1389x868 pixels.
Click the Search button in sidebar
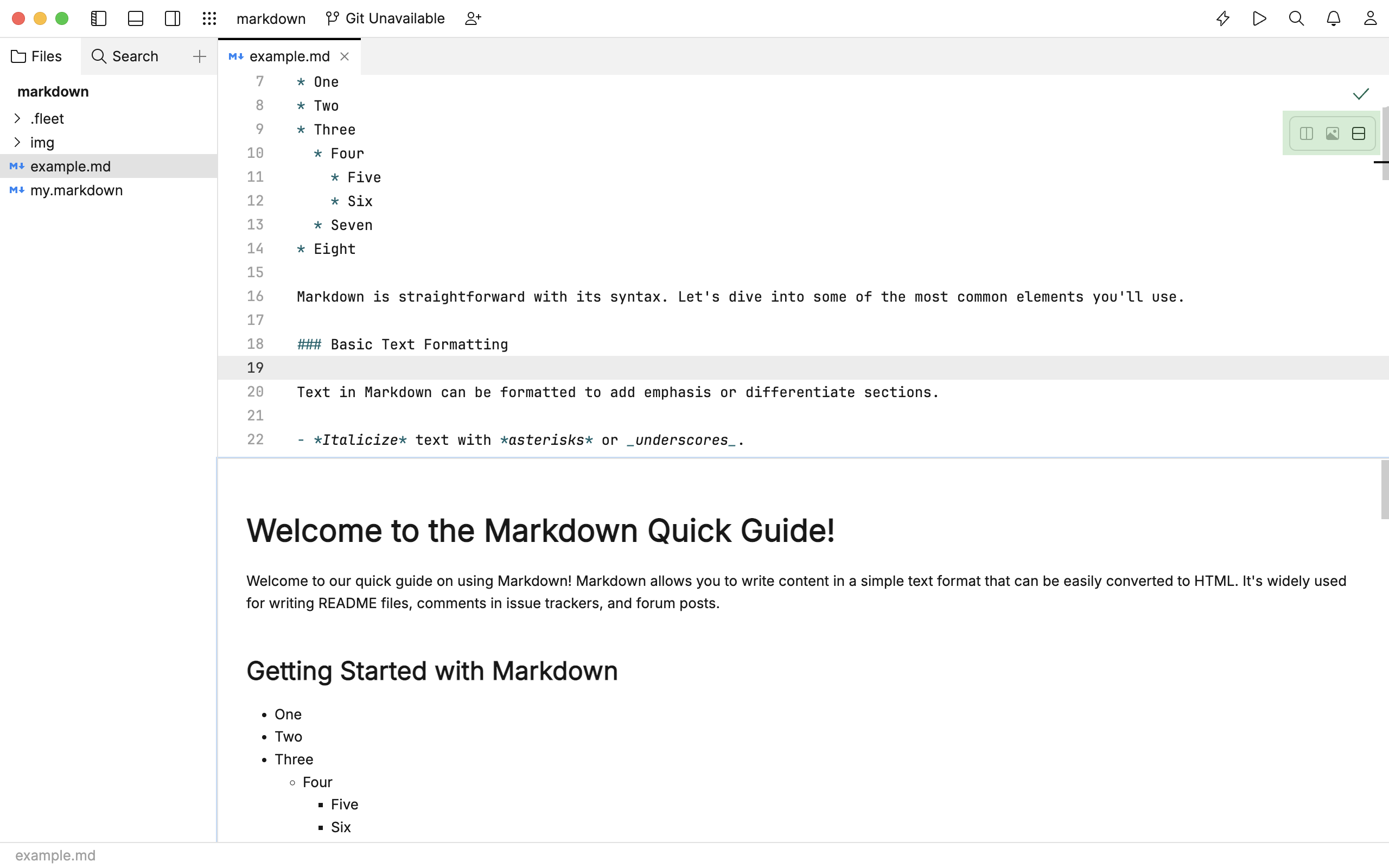click(125, 56)
